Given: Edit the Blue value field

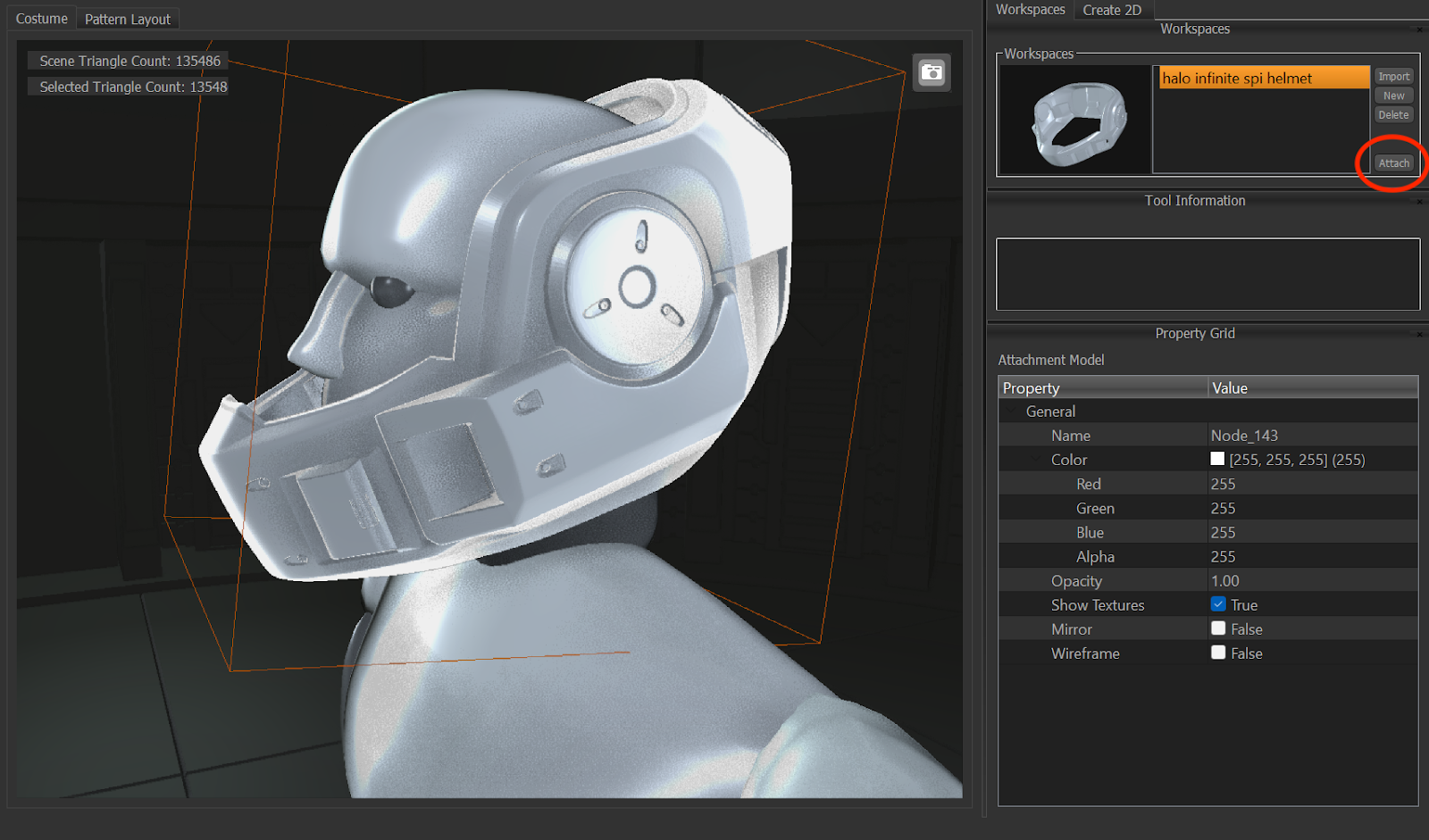Looking at the screenshot, I should pyautogui.click(x=1313, y=532).
